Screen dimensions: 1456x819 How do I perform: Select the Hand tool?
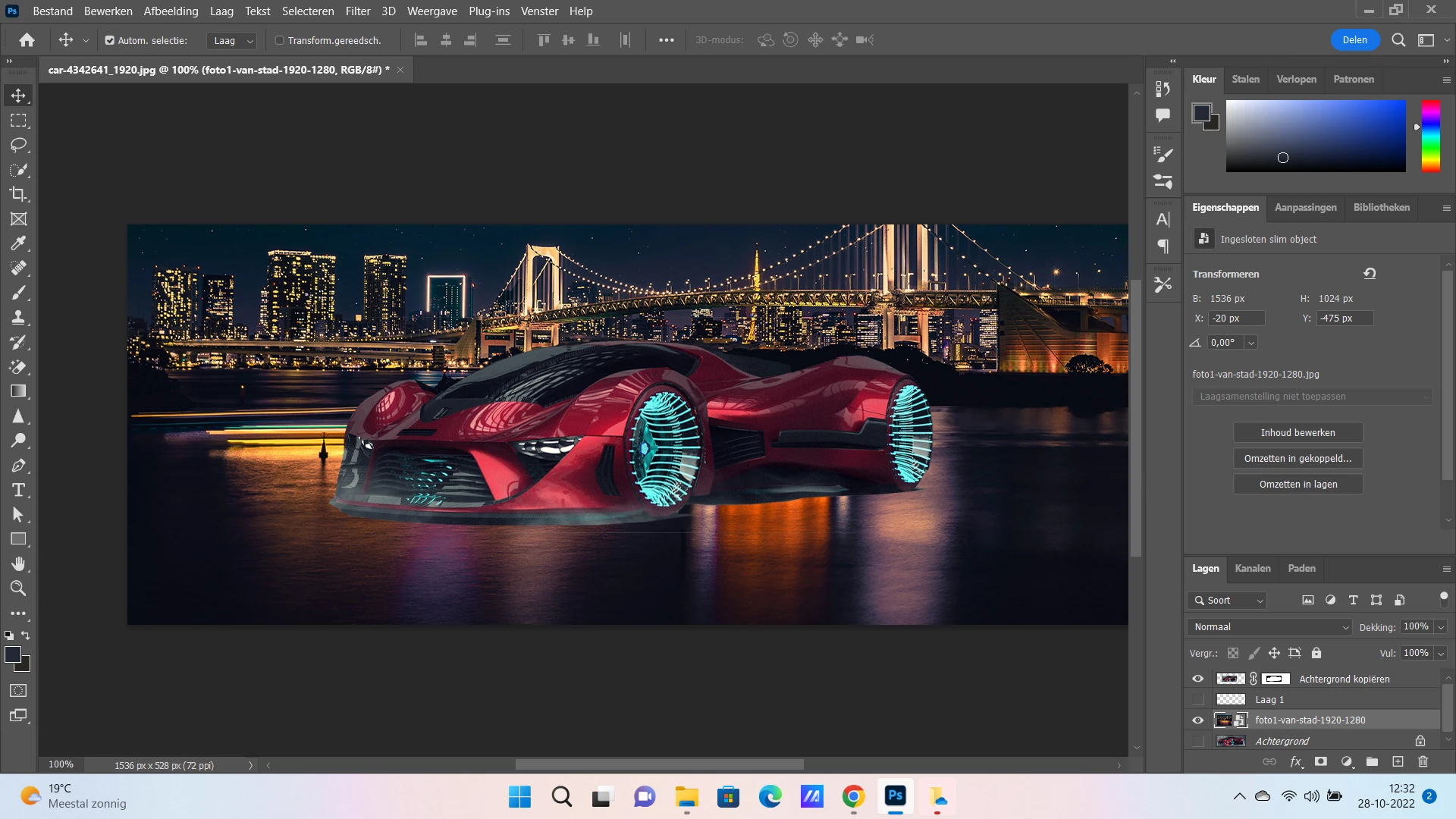pyautogui.click(x=18, y=563)
